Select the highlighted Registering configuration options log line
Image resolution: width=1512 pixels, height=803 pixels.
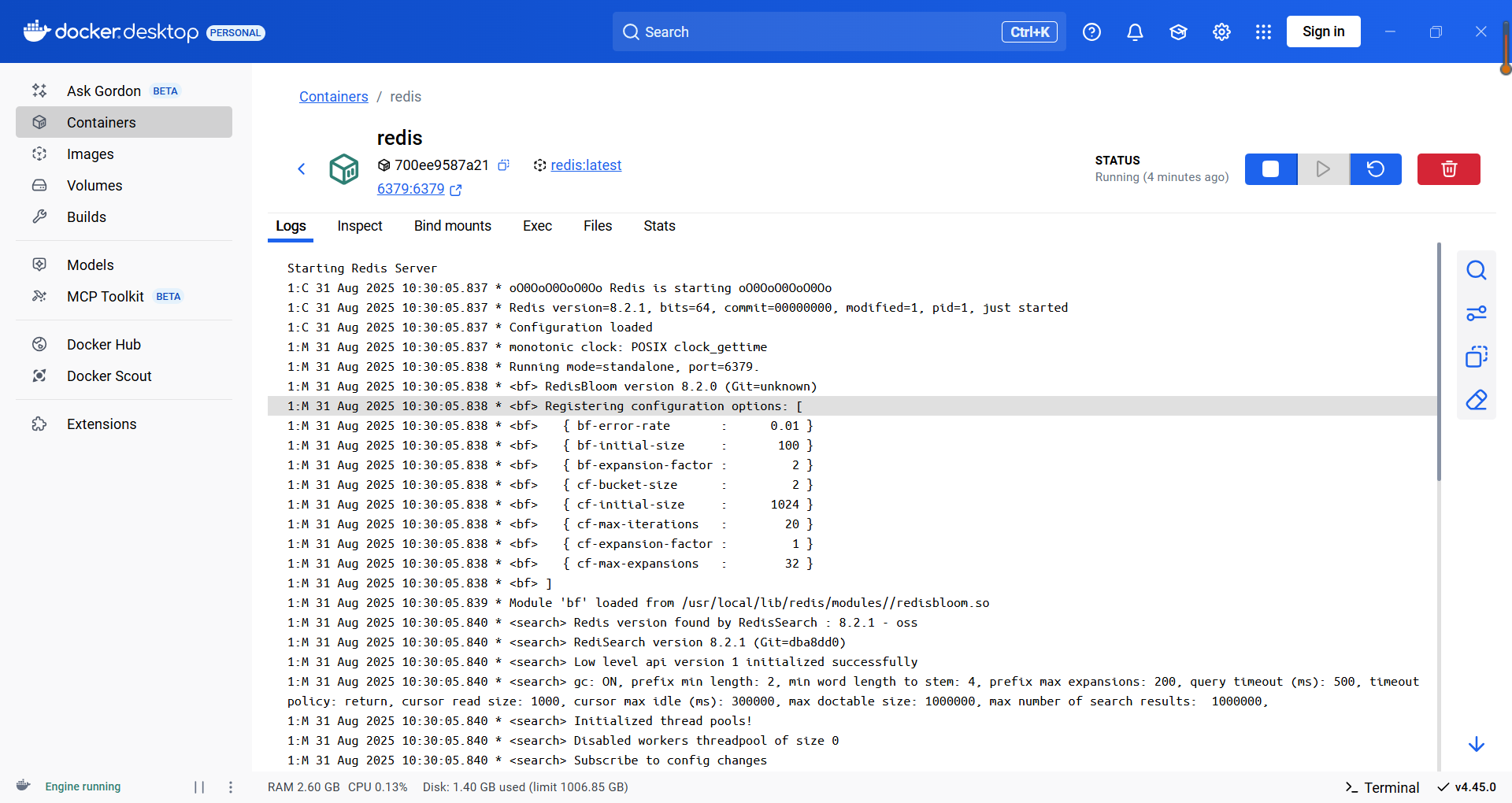coord(853,405)
